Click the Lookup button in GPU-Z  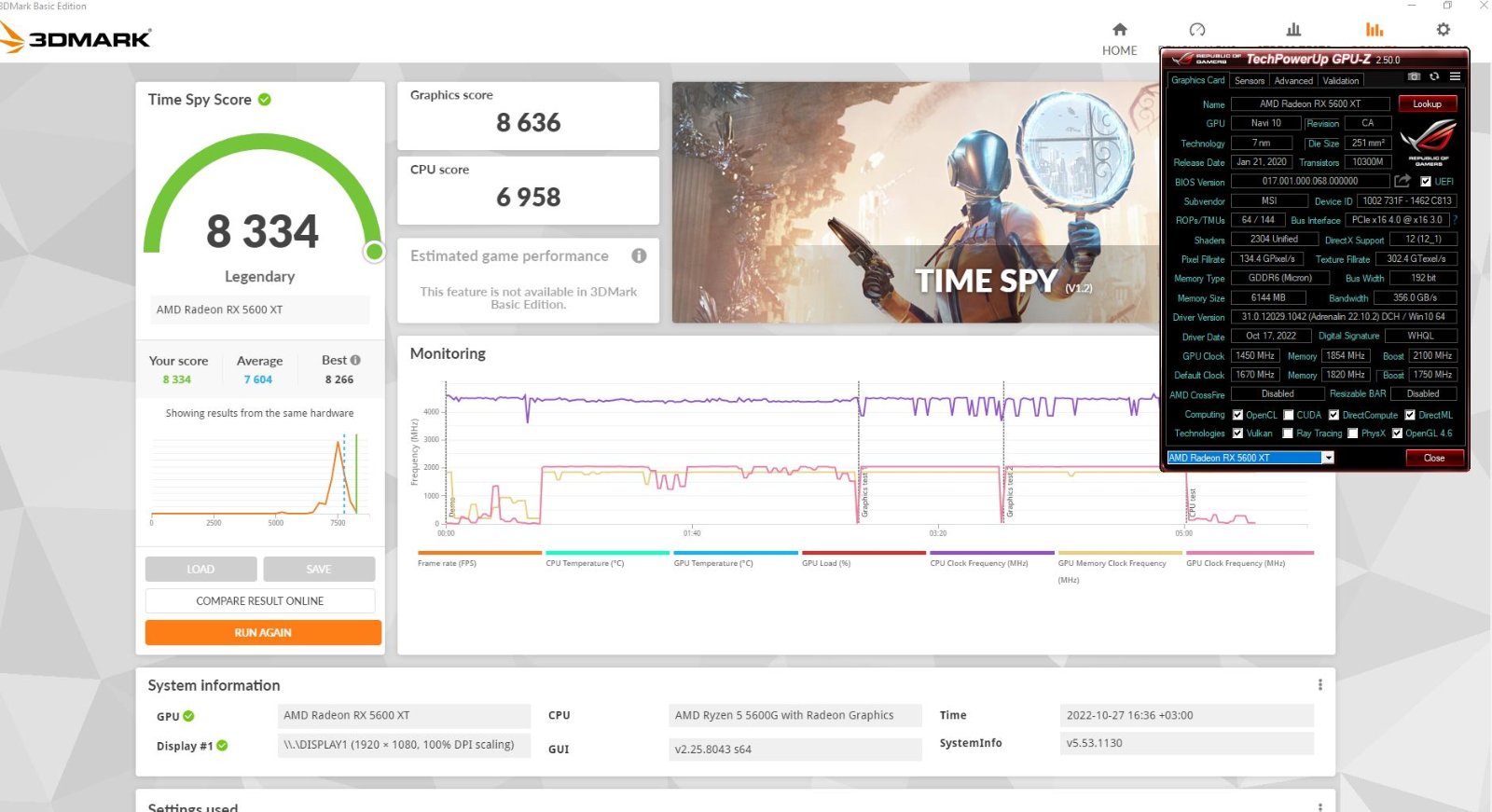[x=1427, y=103]
